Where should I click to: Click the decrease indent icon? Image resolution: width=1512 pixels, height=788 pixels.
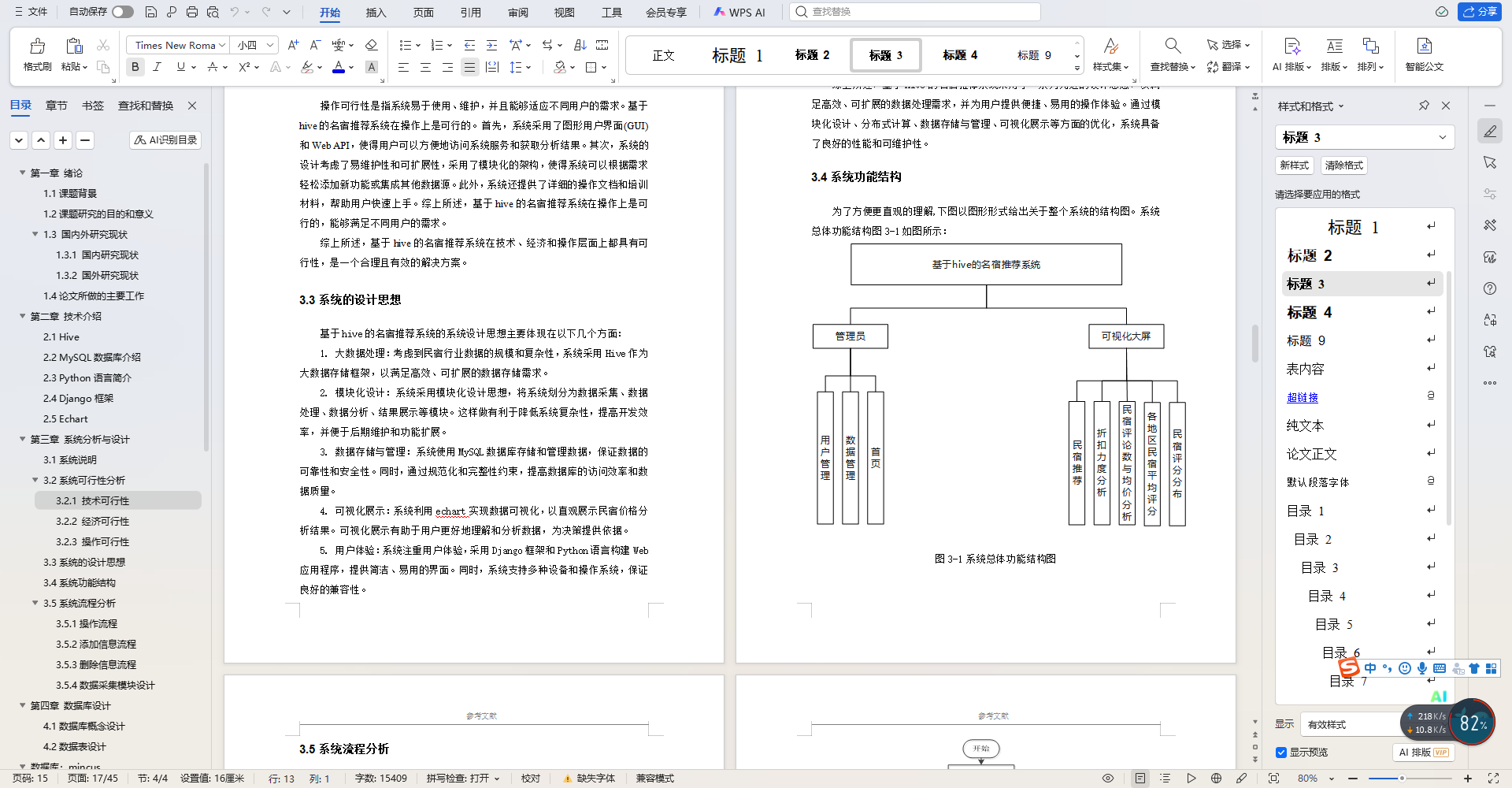(469, 45)
